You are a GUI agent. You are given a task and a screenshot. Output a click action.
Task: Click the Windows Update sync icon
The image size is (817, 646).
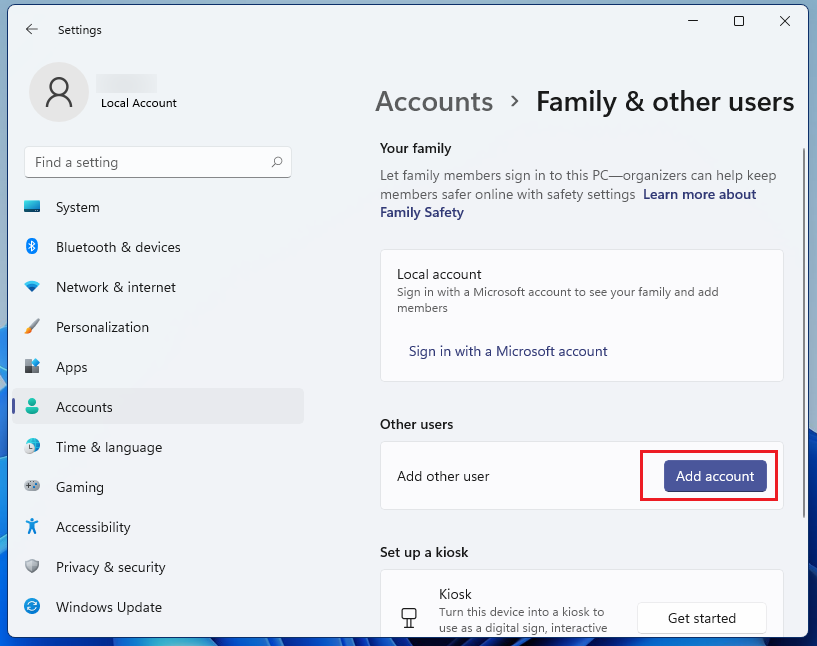click(32, 606)
